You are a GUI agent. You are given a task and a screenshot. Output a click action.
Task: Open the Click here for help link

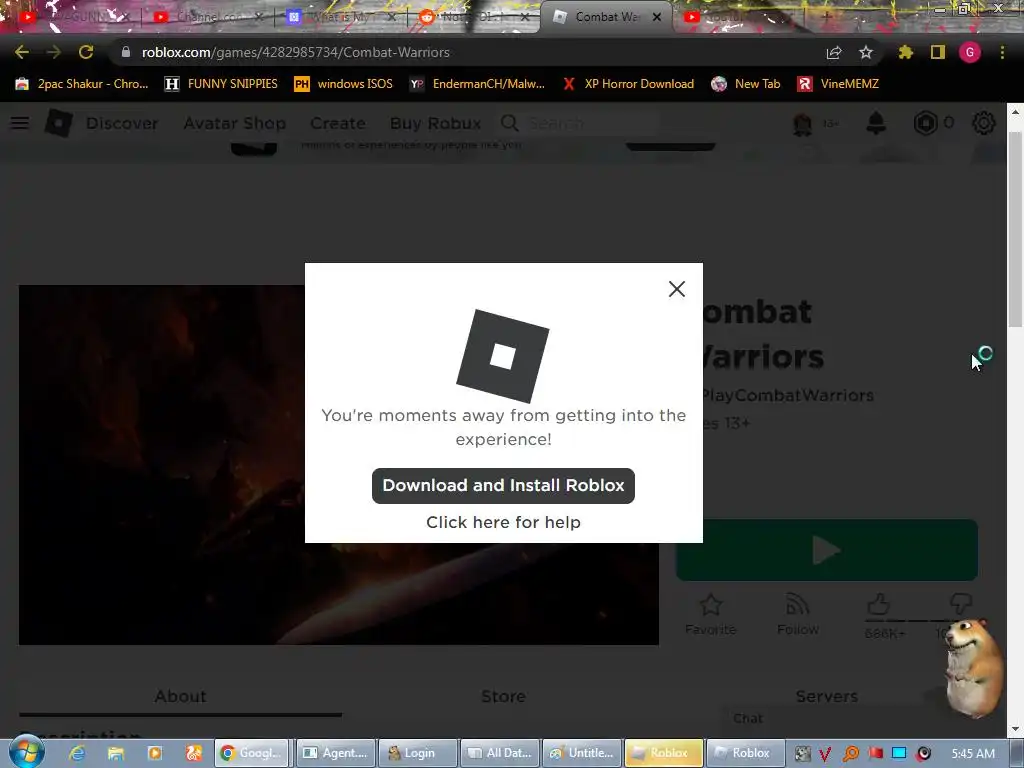coord(503,522)
